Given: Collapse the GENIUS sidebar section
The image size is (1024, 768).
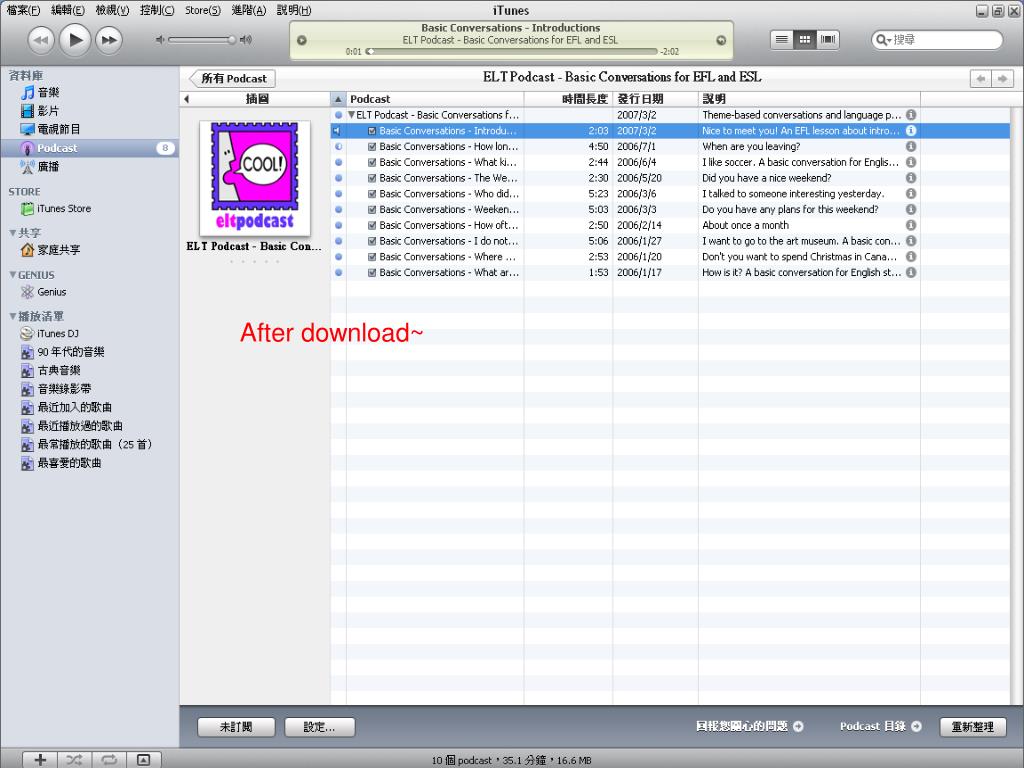Looking at the screenshot, I should [12, 275].
